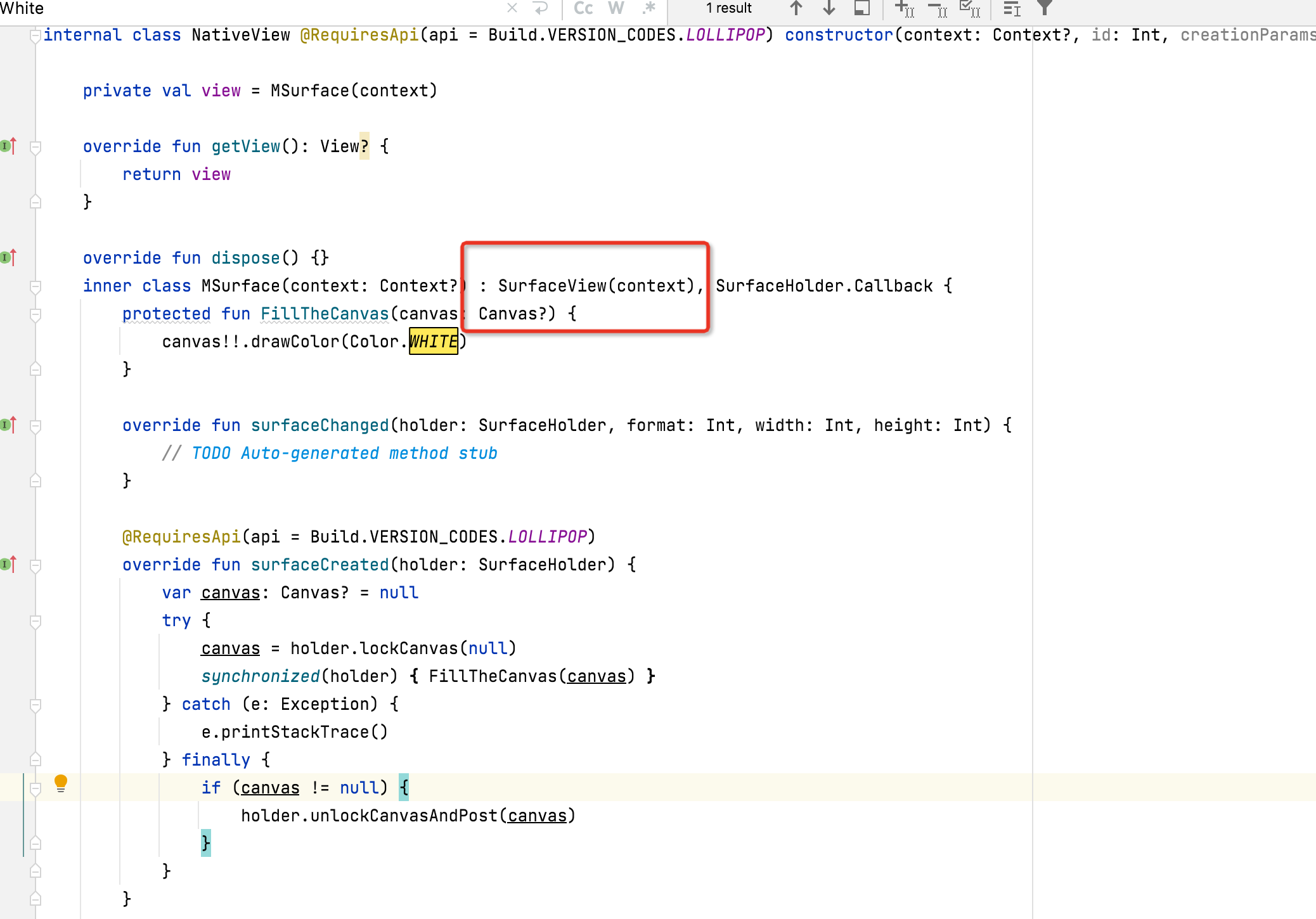
Task: Collapse the surfaceChanged method fold region
Action: coord(36,425)
